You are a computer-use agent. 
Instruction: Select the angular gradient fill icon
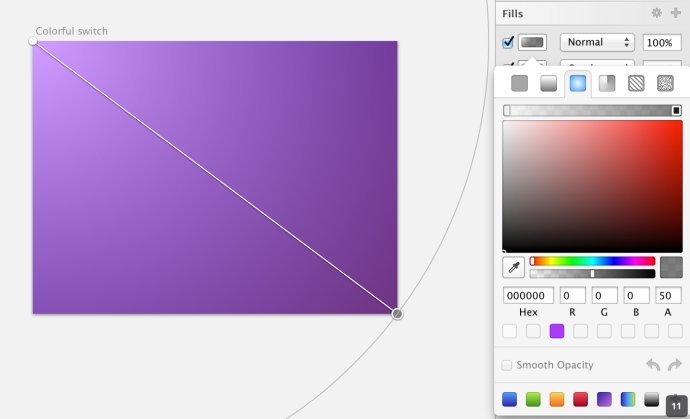[607, 83]
